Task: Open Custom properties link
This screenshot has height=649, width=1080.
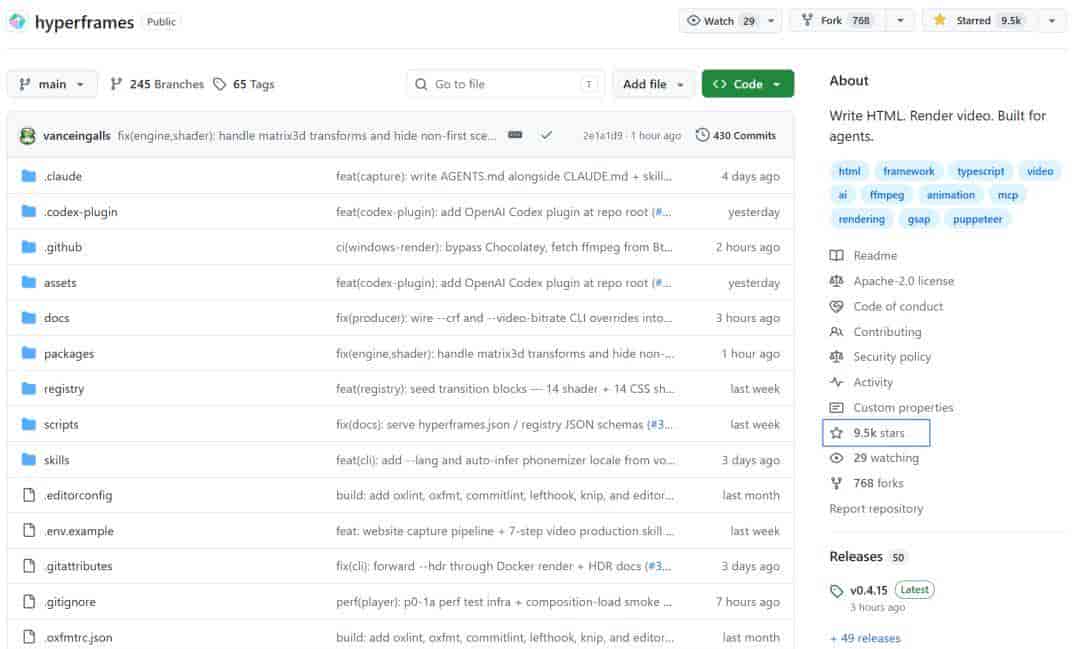Action: coord(903,408)
